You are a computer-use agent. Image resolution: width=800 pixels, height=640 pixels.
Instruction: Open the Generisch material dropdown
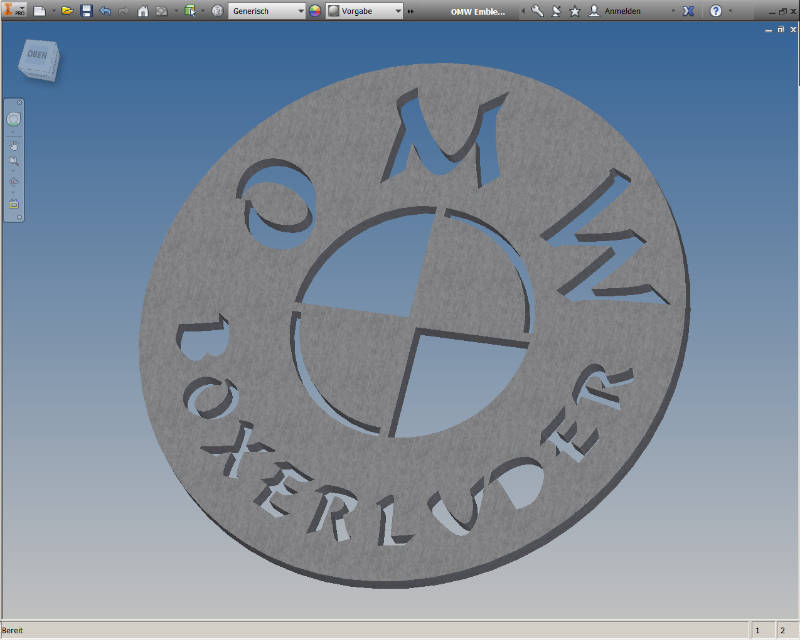point(266,11)
